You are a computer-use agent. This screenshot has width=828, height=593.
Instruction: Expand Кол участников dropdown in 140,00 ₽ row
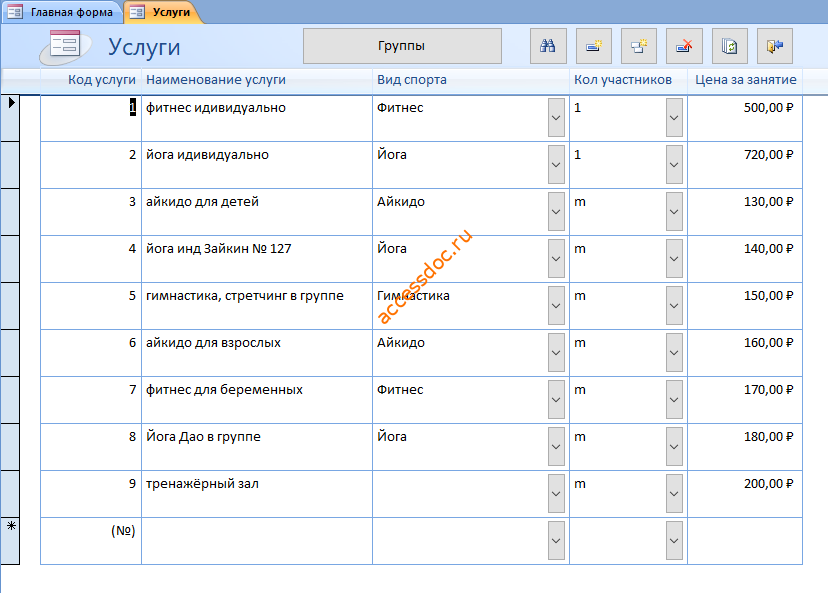[x=674, y=258]
